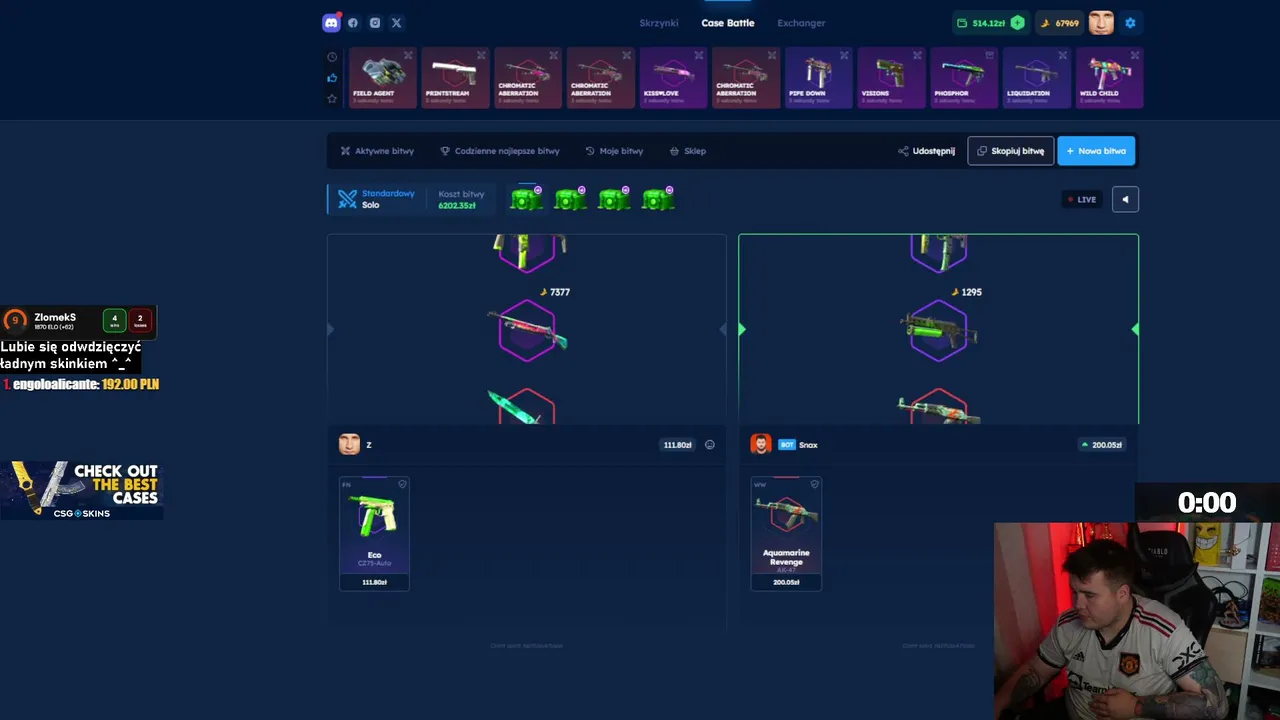1280x720 pixels.
Task: Open the Instagram social icon
Action: 375,23
